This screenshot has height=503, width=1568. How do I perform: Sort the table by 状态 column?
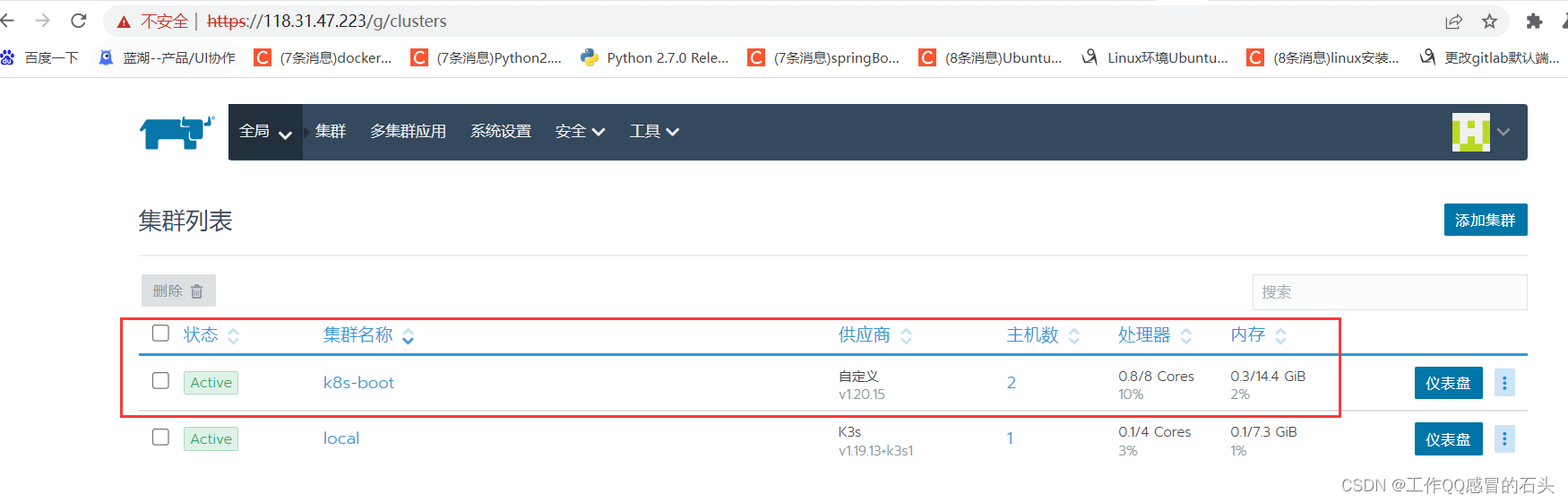coord(211,335)
